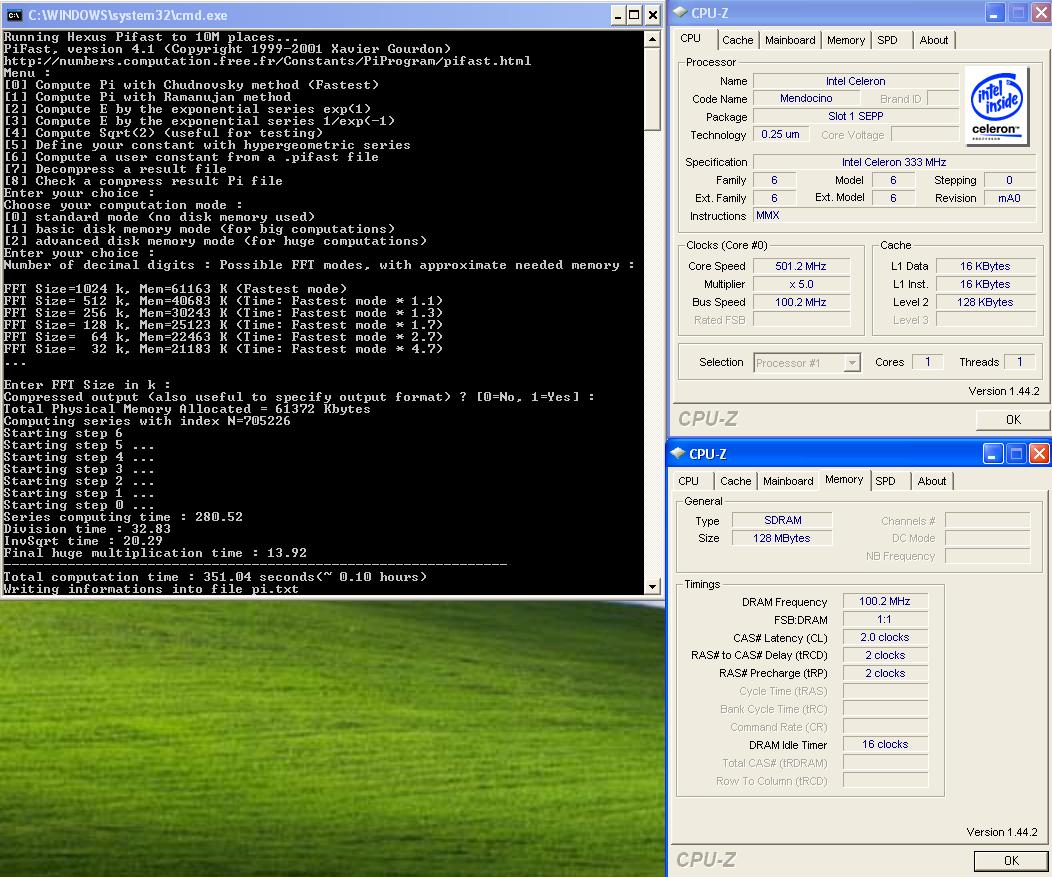
Task: Open Mainboard tab in lower CPU-Z window
Action: click(788, 481)
